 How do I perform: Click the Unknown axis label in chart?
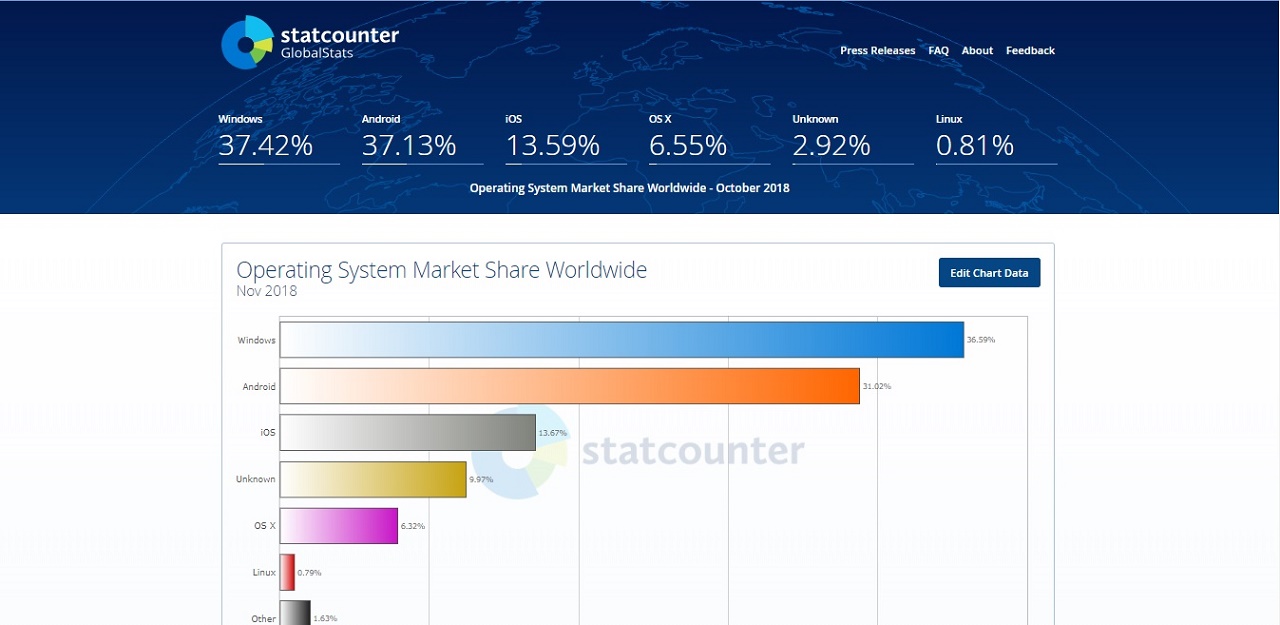(256, 479)
